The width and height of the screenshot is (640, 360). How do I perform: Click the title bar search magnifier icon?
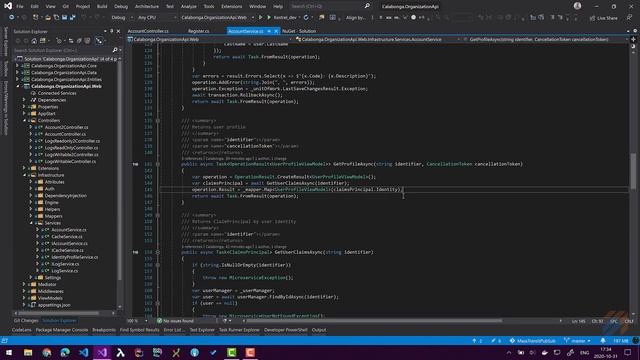pos(367,6)
